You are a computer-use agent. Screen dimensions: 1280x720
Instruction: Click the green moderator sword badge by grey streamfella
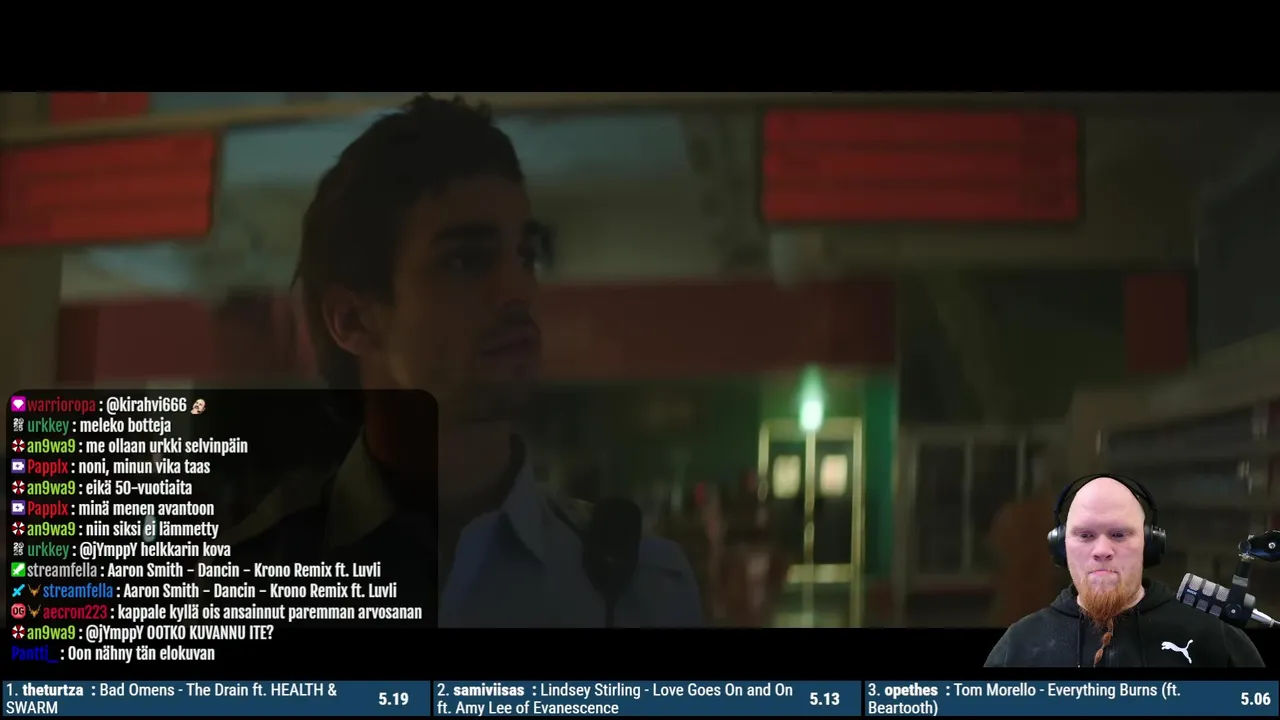point(18,570)
